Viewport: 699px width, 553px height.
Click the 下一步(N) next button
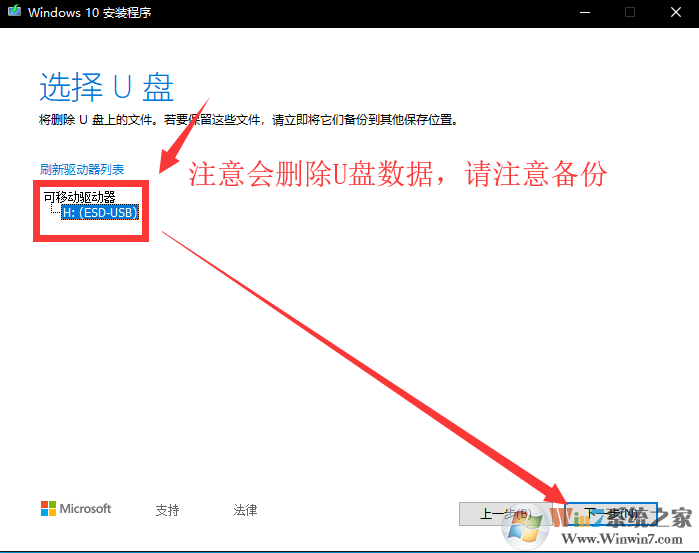coord(610,514)
